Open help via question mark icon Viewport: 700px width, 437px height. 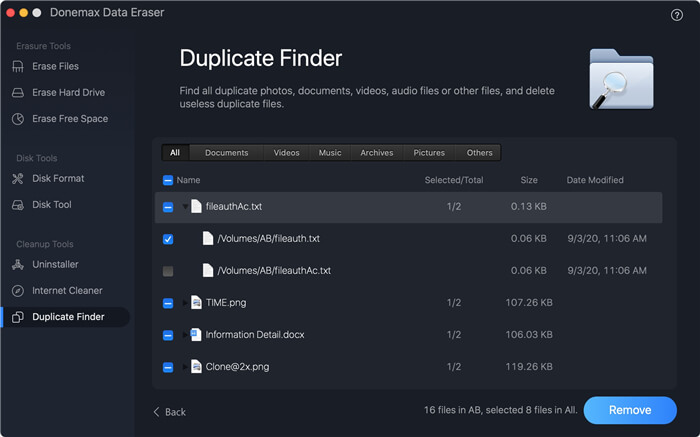click(x=677, y=15)
